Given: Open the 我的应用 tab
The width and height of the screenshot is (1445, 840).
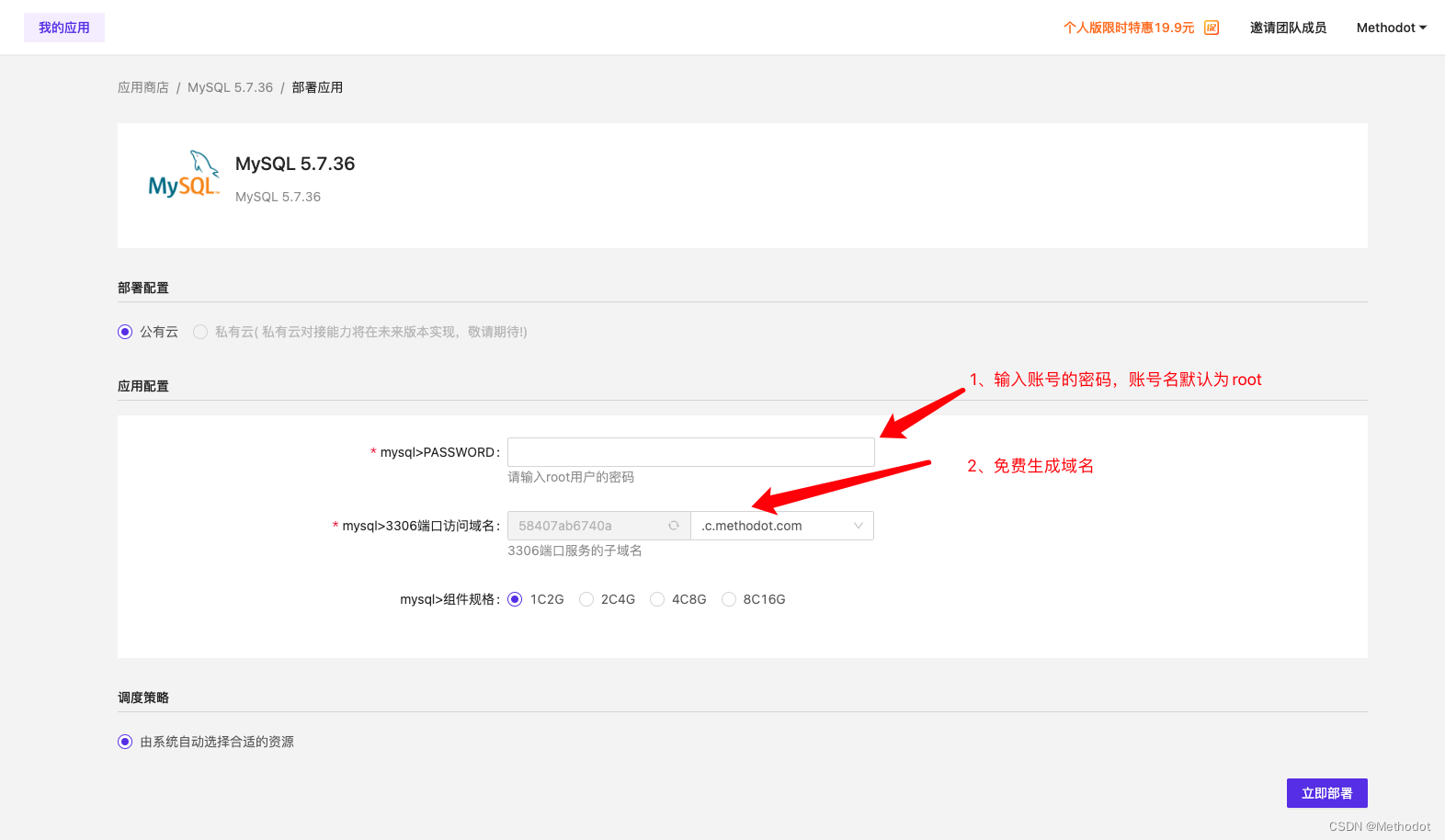Looking at the screenshot, I should 64,28.
